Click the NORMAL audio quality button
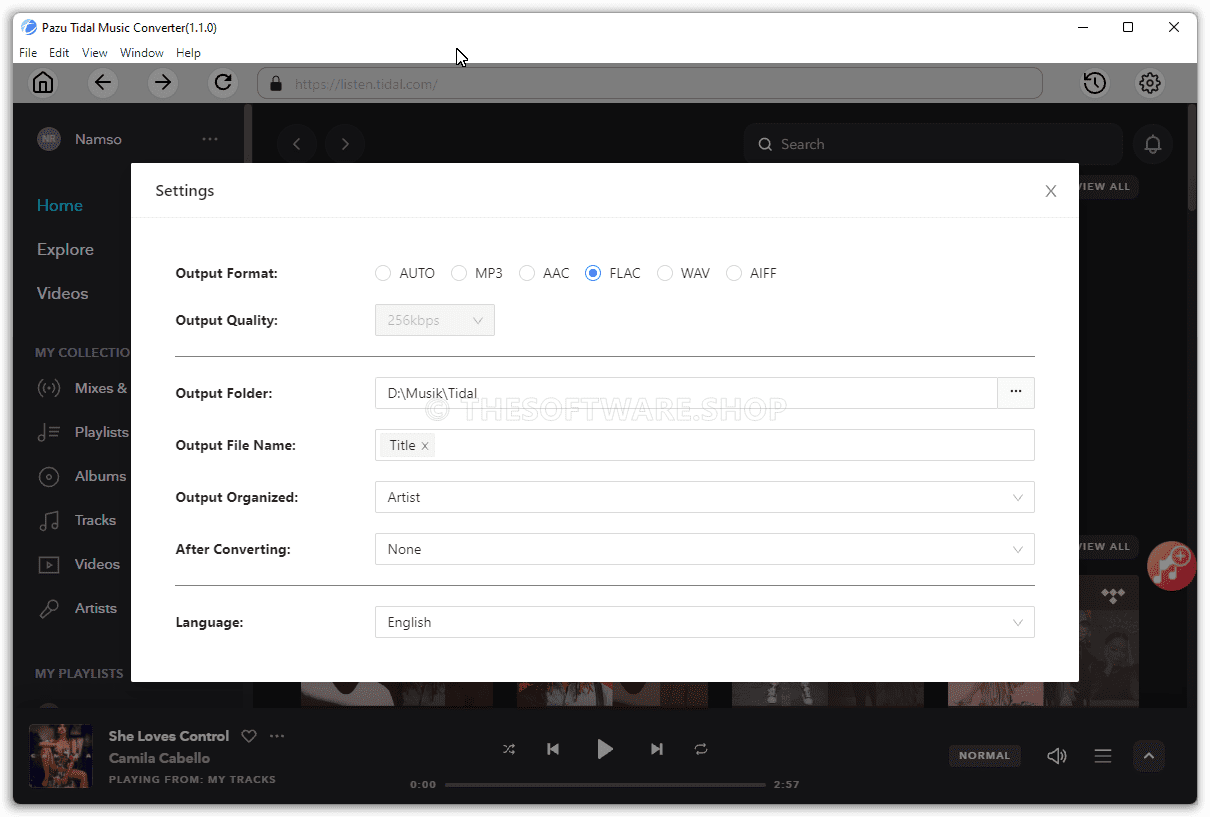This screenshot has height=817, width=1210. 985,756
